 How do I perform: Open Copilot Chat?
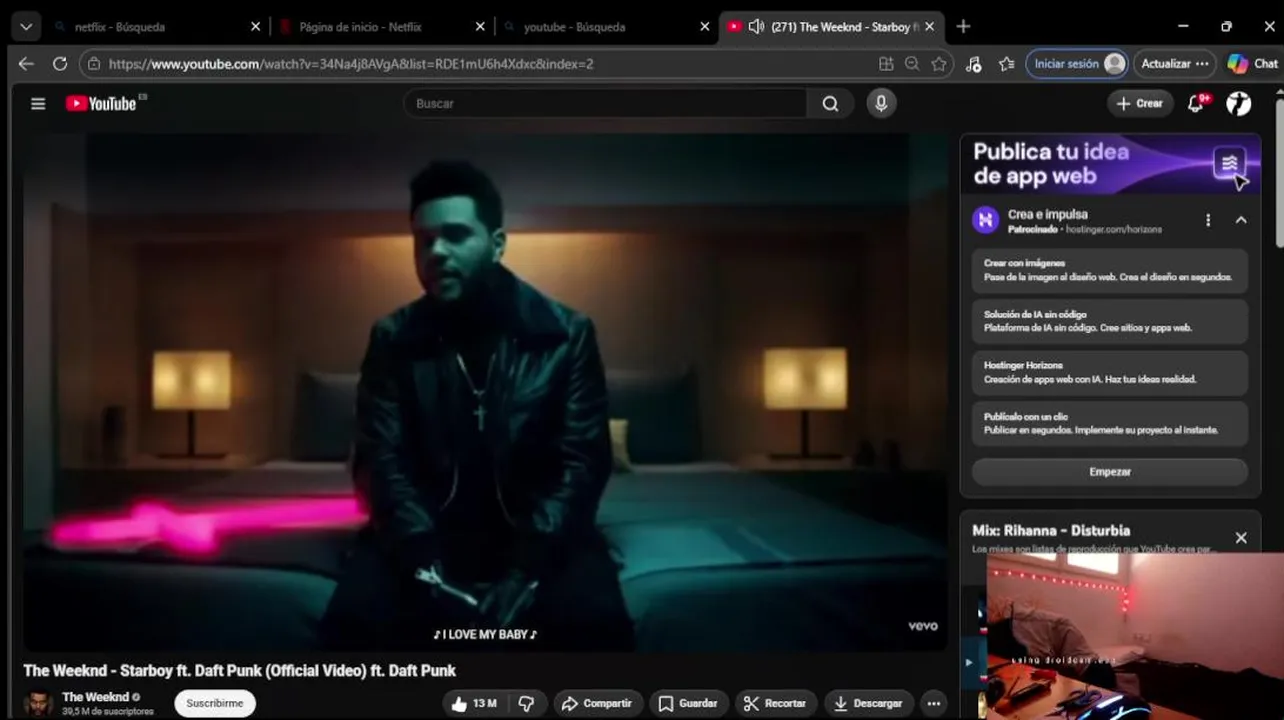coord(1253,63)
